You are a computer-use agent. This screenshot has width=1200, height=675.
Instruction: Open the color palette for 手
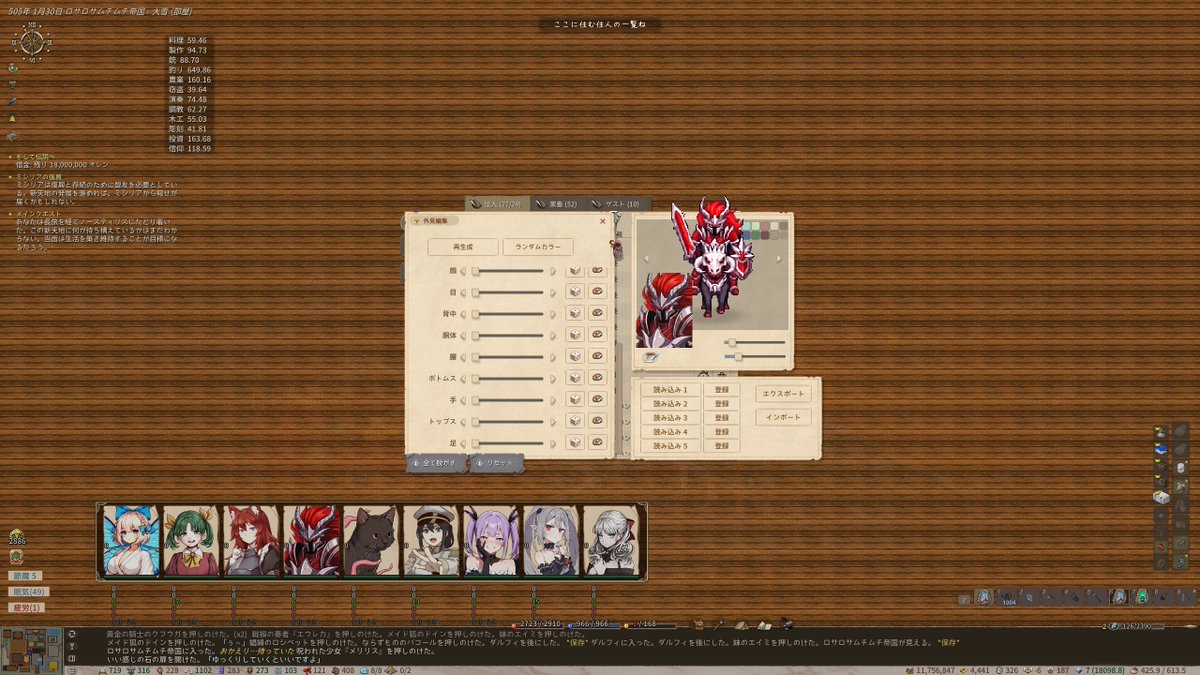click(597, 400)
